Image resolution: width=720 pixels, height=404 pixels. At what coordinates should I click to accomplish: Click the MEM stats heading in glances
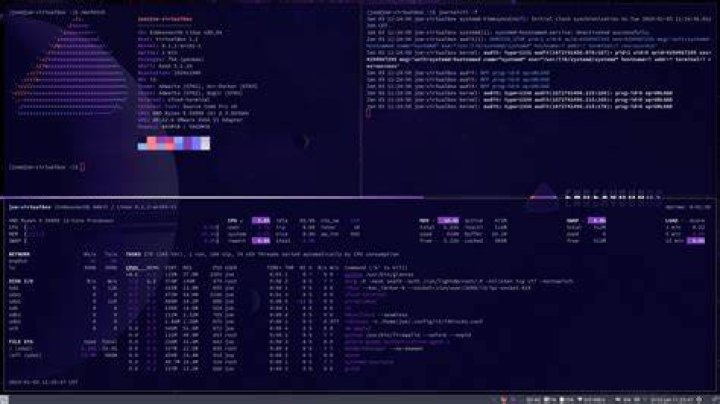[424, 221]
